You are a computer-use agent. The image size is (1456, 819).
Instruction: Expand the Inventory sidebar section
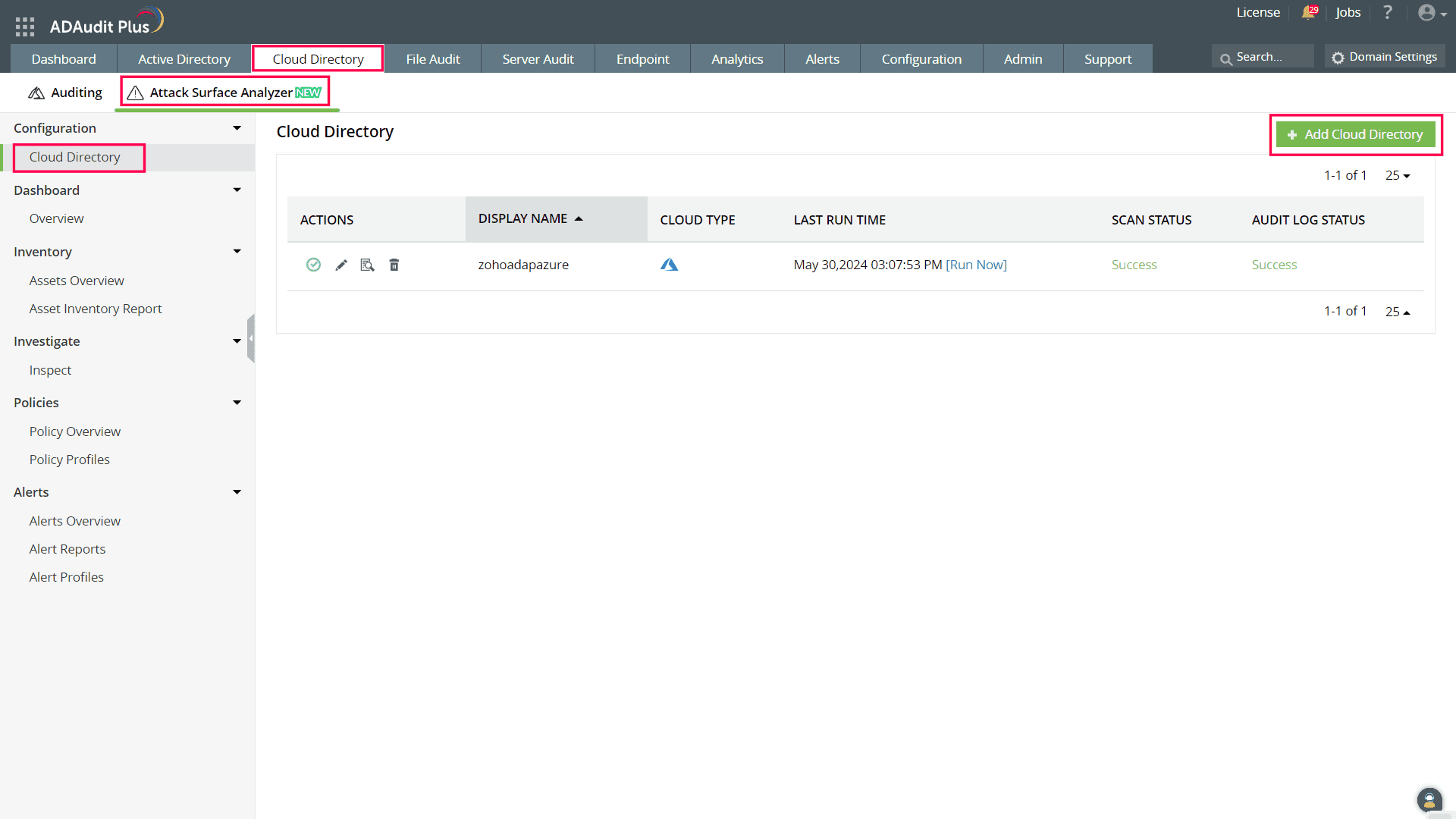237,251
